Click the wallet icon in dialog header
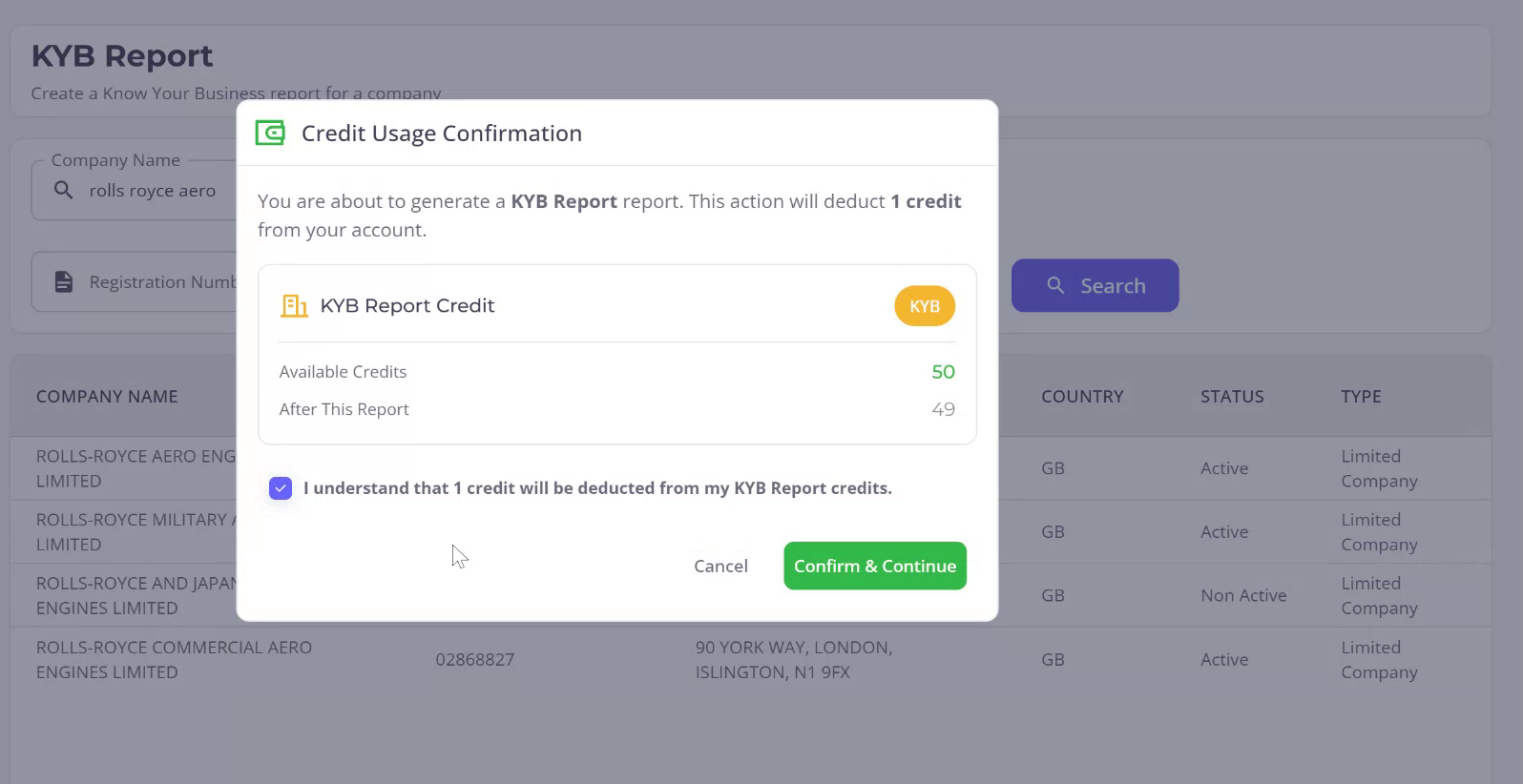1523x784 pixels. pyautogui.click(x=270, y=134)
